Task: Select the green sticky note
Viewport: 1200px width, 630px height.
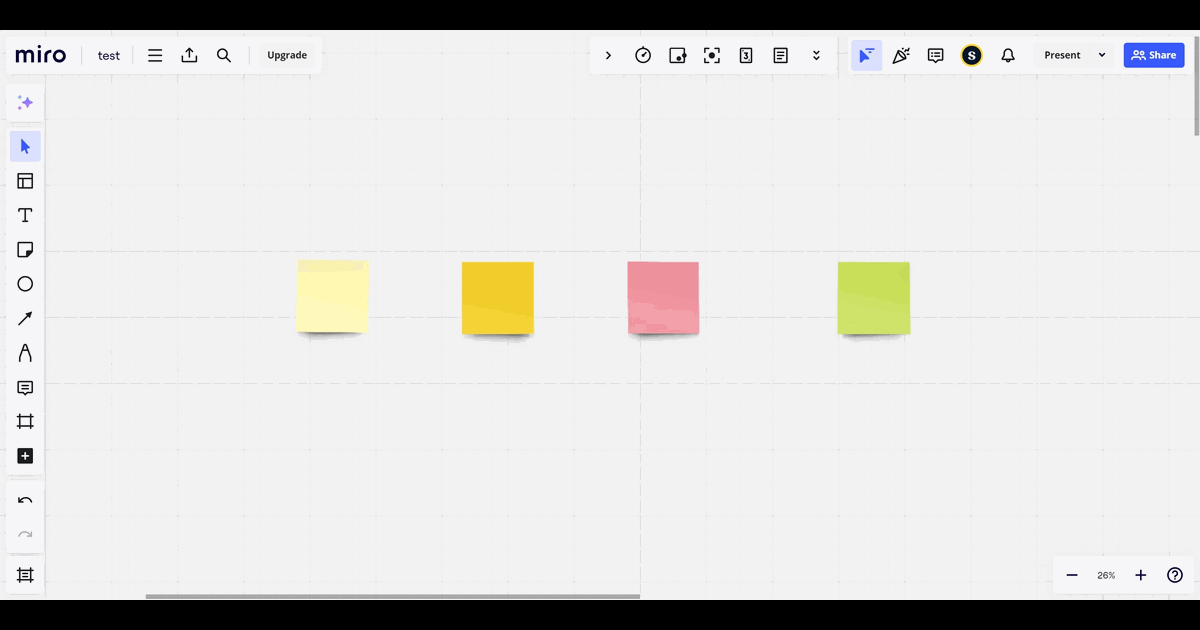Action: pos(874,298)
